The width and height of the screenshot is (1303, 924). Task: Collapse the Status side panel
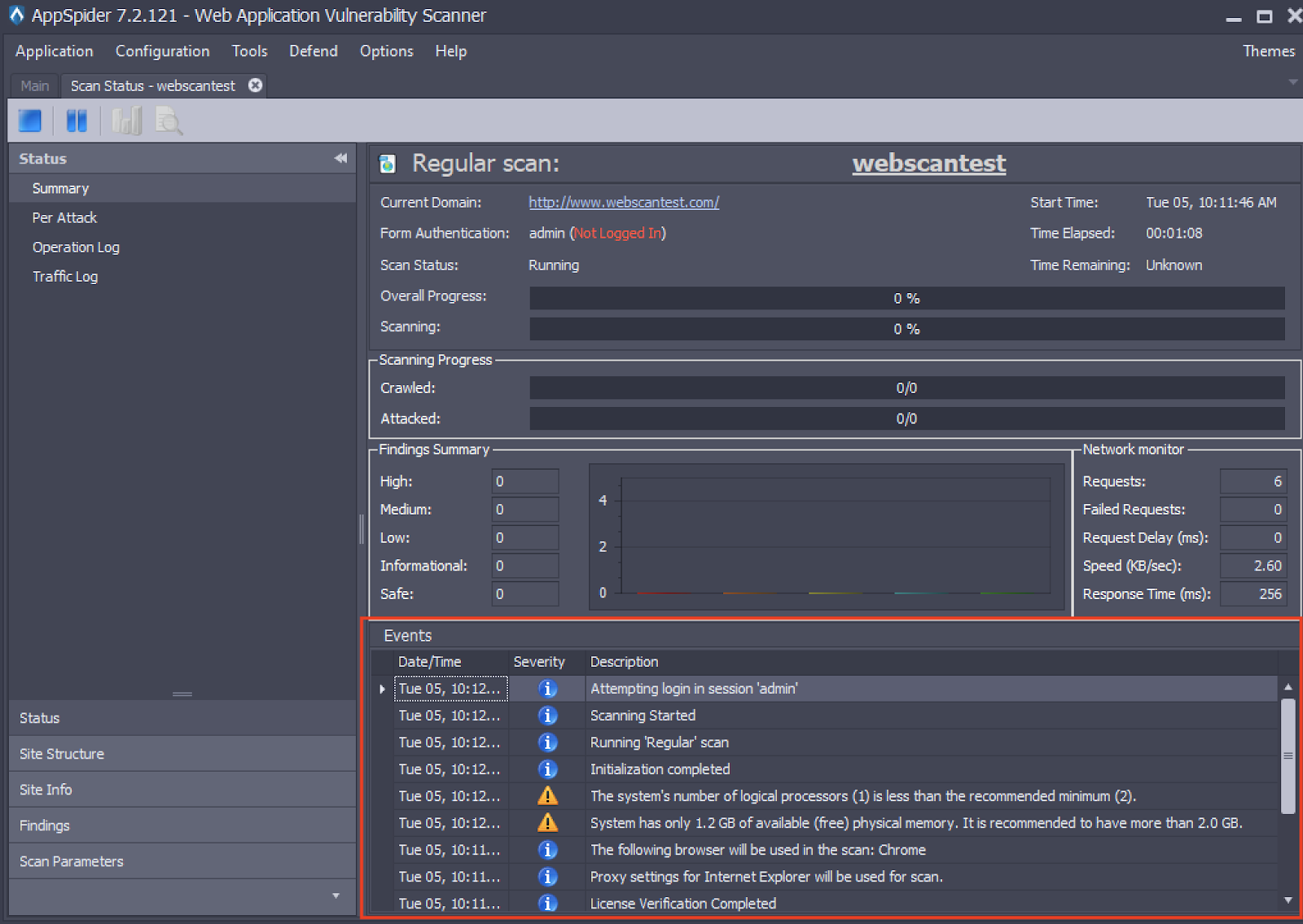click(x=340, y=159)
